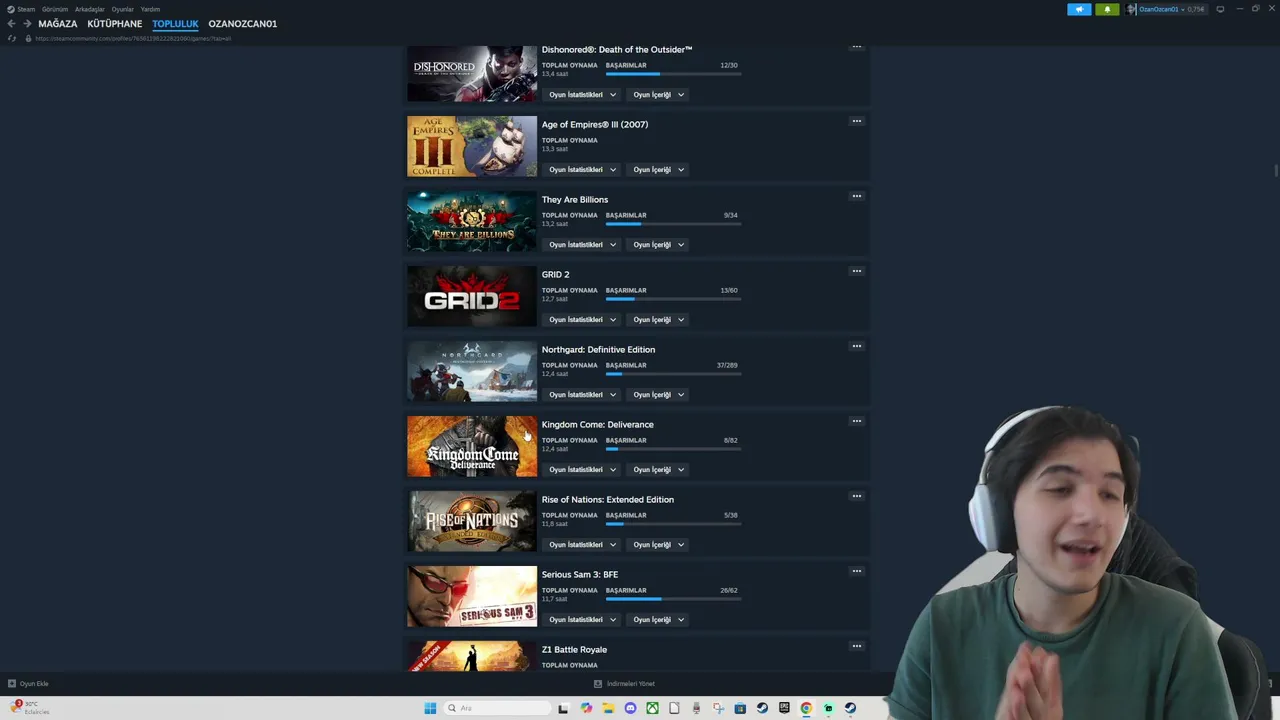Viewport: 1280px width, 720px height.
Task: Open the Dishonored: Death of the Outsider title
Action: [617, 50]
